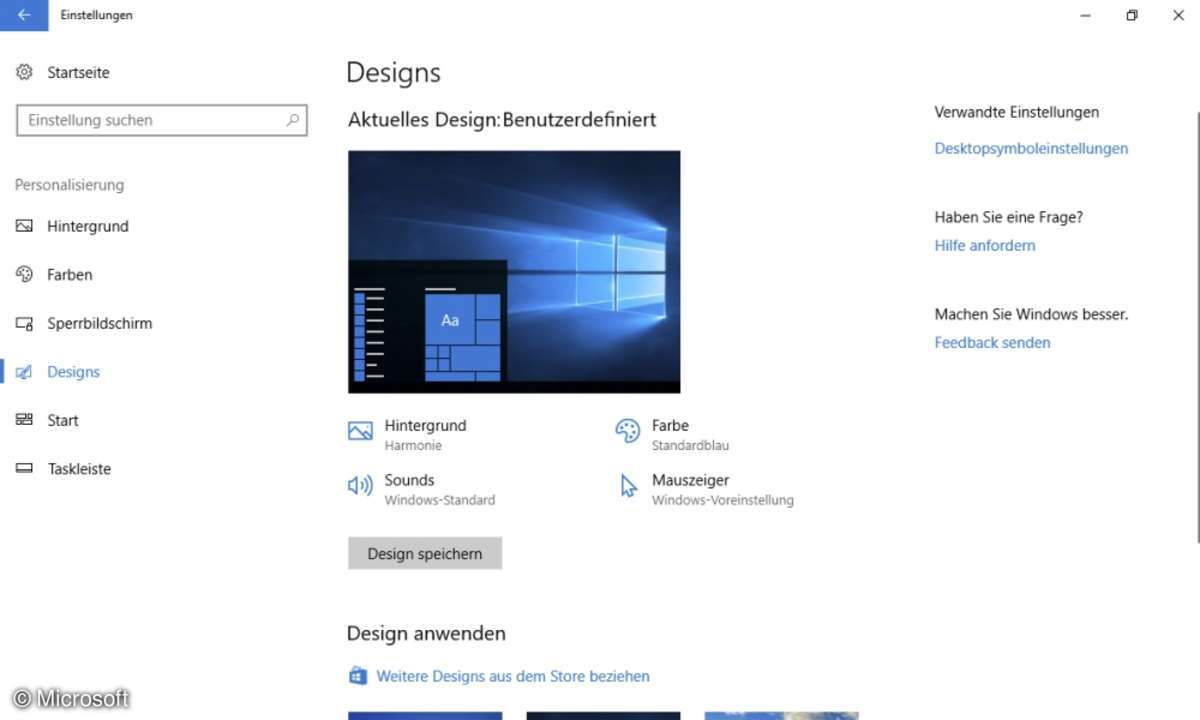Image resolution: width=1200 pixels, height=720 pixels.
Task: Open Weitere Designs aus dem Store beziehen
Action: pyautogui.click(x=513, y=676)
